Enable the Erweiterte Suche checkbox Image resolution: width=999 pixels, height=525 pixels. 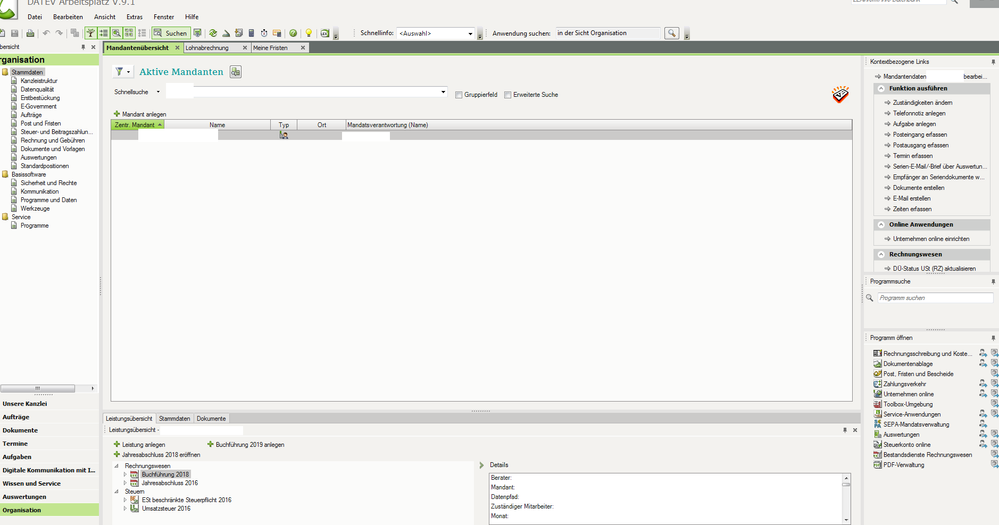pyautogui.click(x=508, y=95)
